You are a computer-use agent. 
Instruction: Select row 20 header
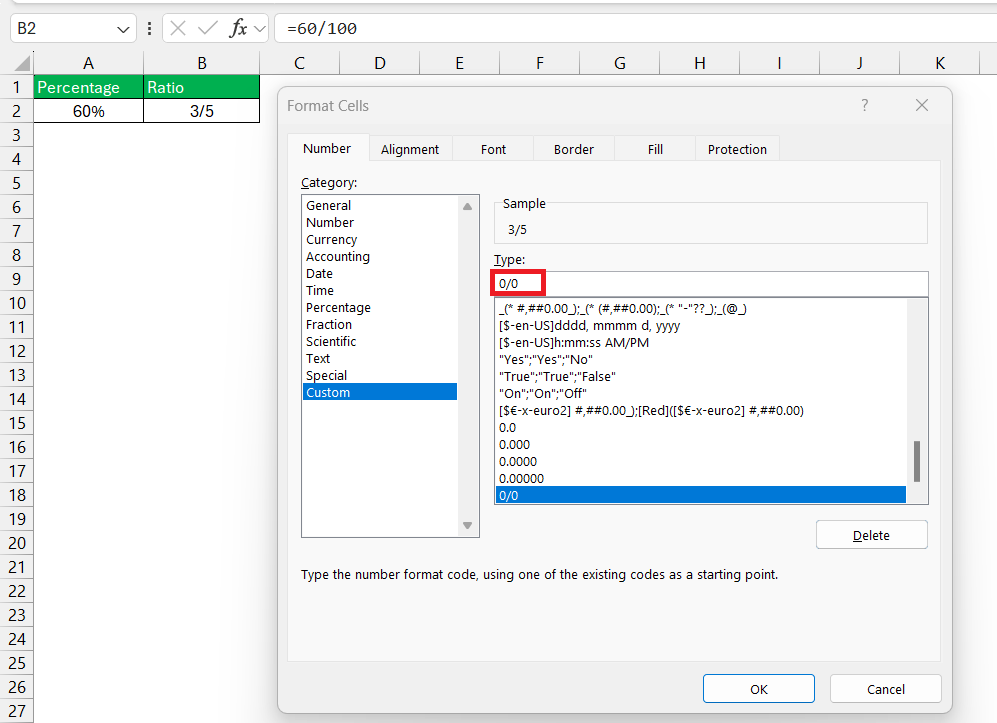[x=17, y=542]
